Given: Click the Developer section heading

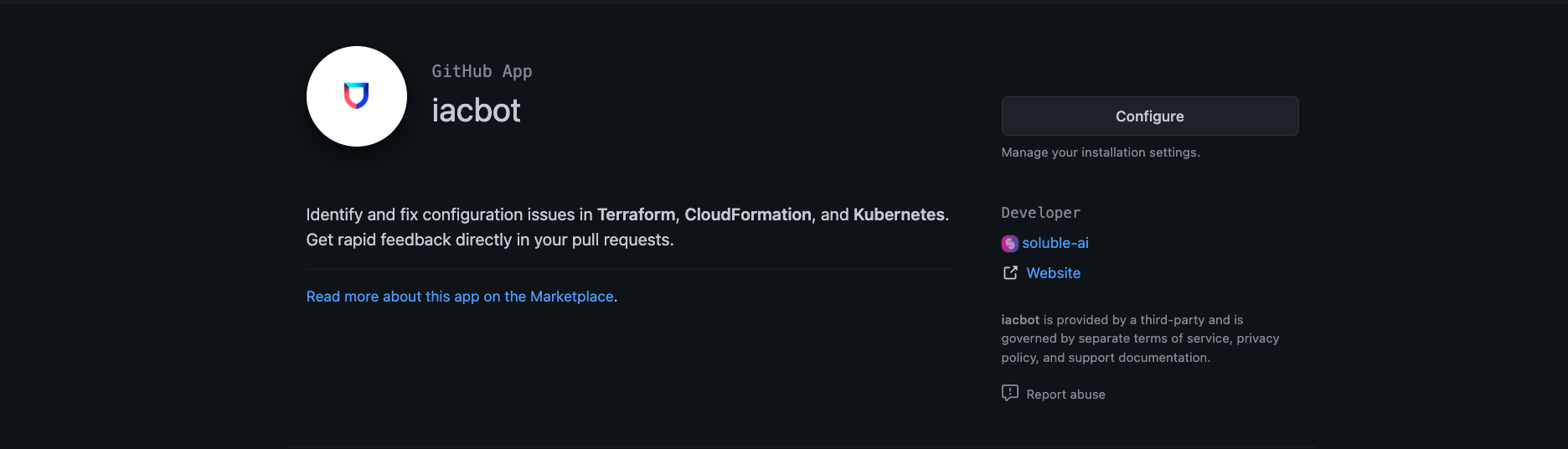Looking at the screenshot, I should pyautogui.click(x=1040, y=213).
